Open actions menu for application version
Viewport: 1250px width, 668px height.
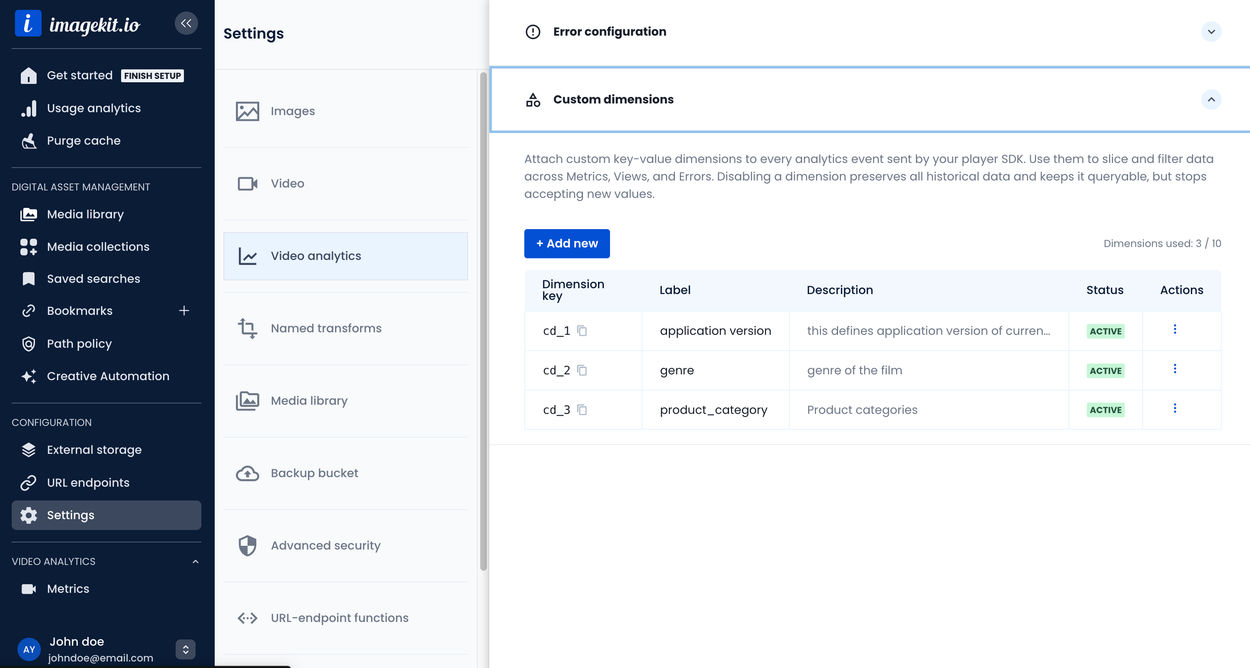1175,329
